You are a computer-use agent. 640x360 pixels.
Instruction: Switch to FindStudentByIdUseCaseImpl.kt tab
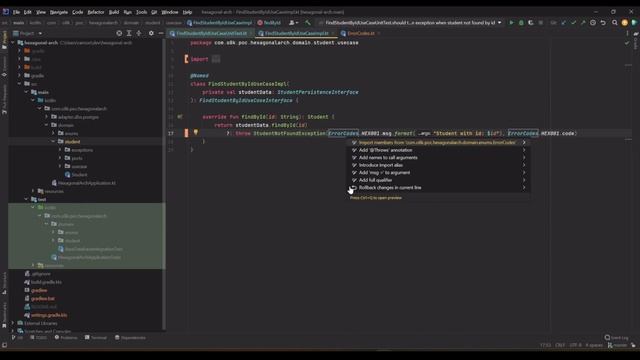[296, 33]
